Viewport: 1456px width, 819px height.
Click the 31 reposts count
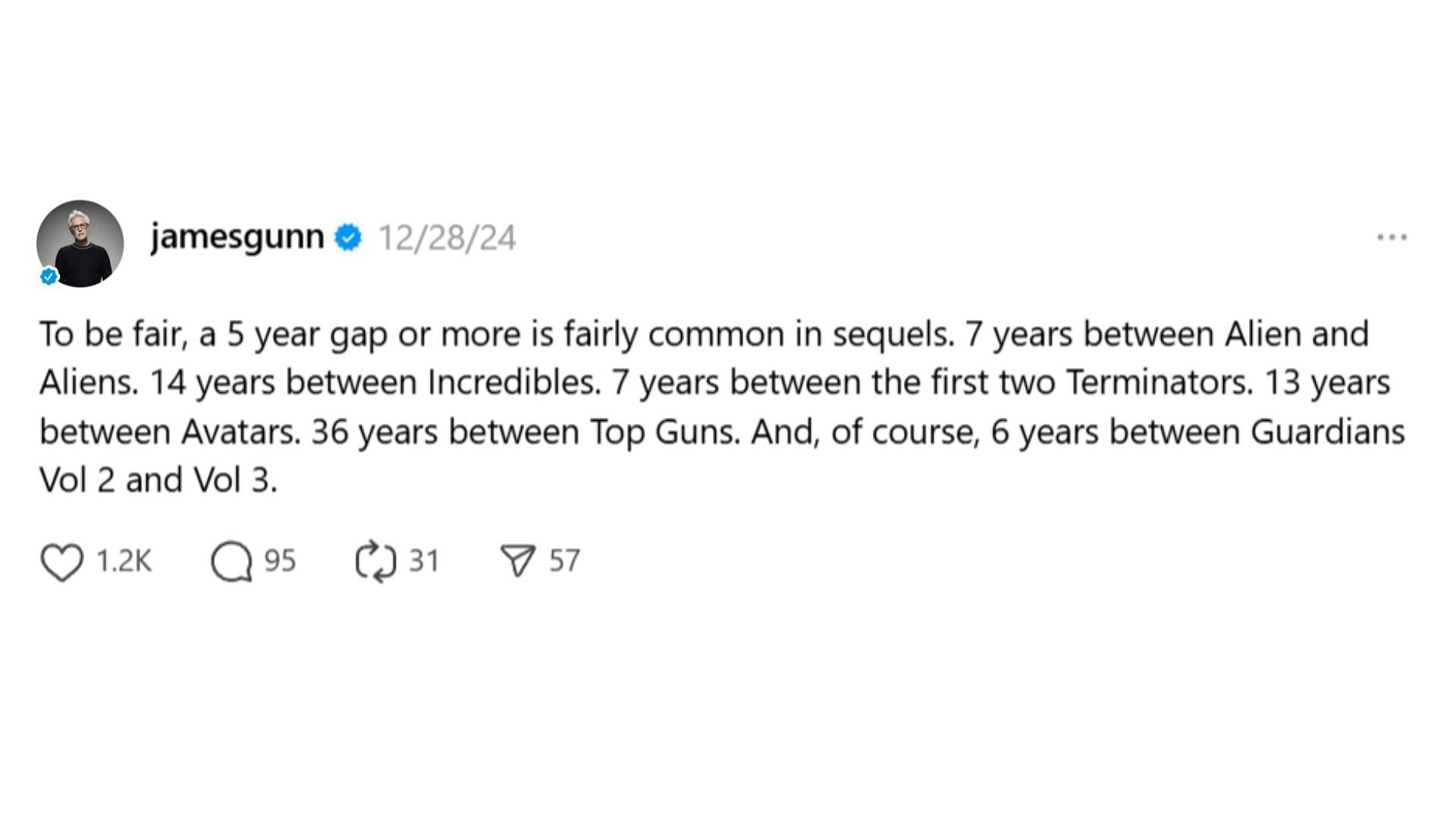coord(424,561)
